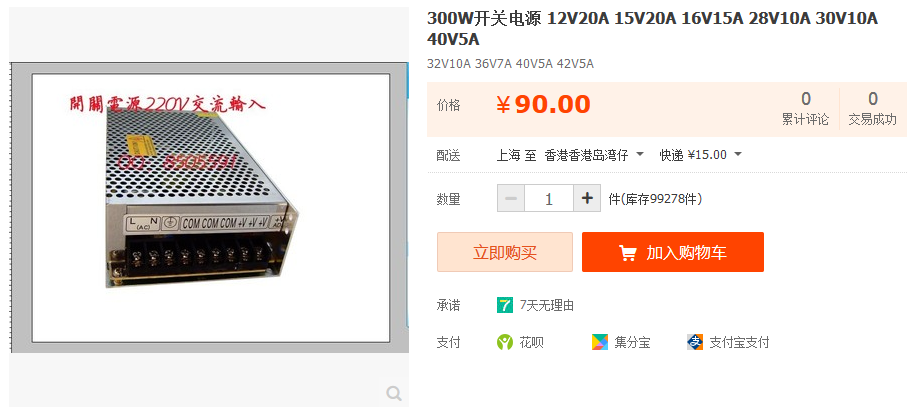Click the 支付宝支付 payment label
This screenshot has width=911, height=407.
[x=739, y=343]
